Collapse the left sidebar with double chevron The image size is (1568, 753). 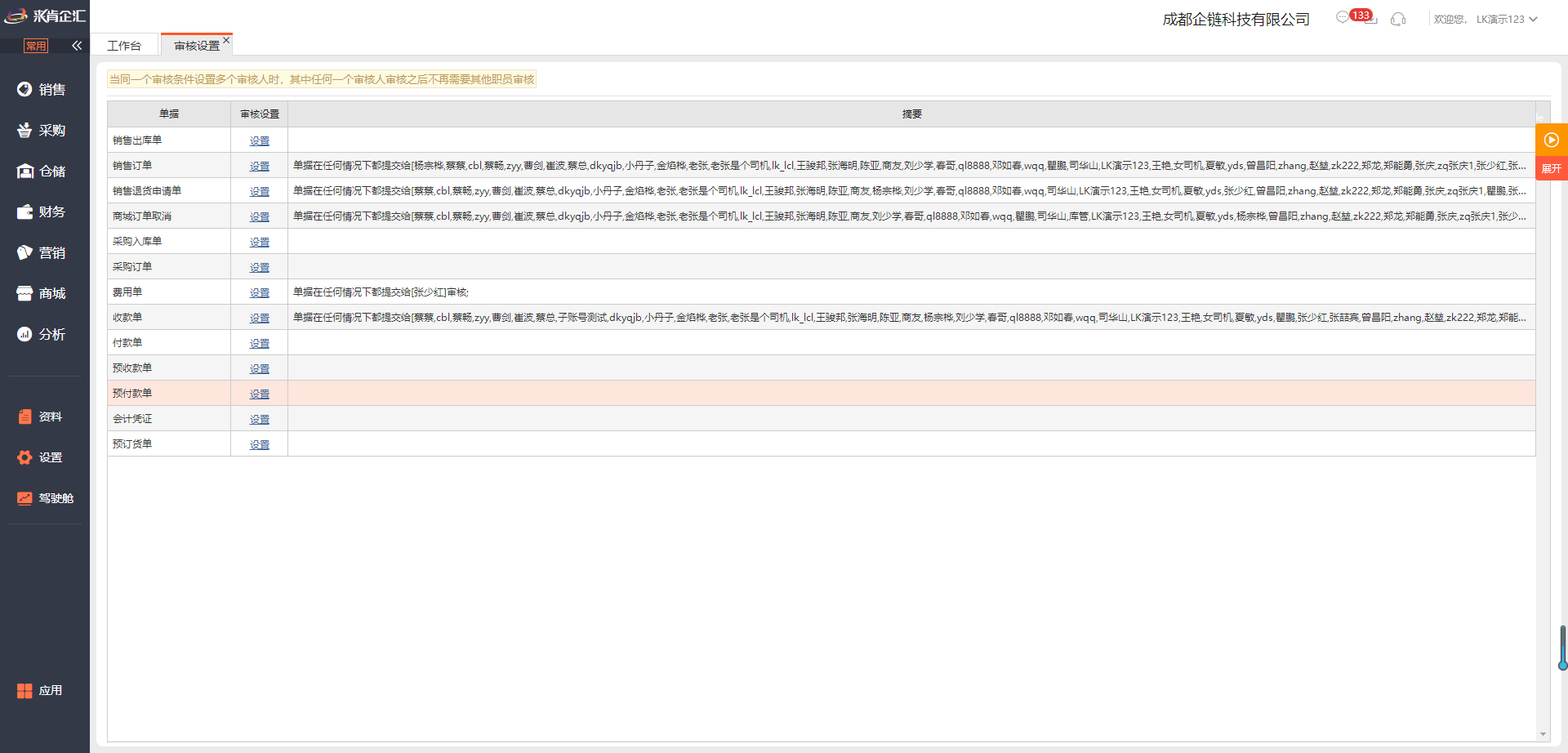[77, 46]
